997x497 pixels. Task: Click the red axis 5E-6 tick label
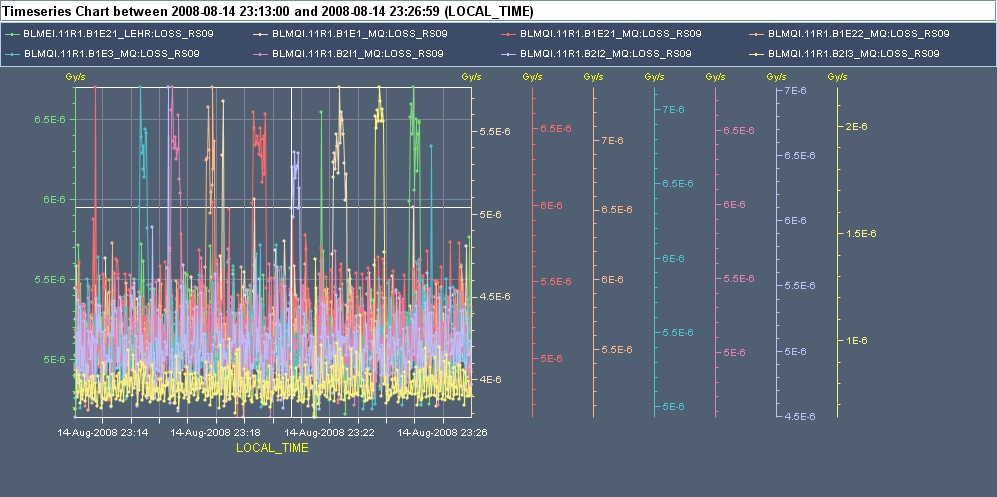[551, 358]
